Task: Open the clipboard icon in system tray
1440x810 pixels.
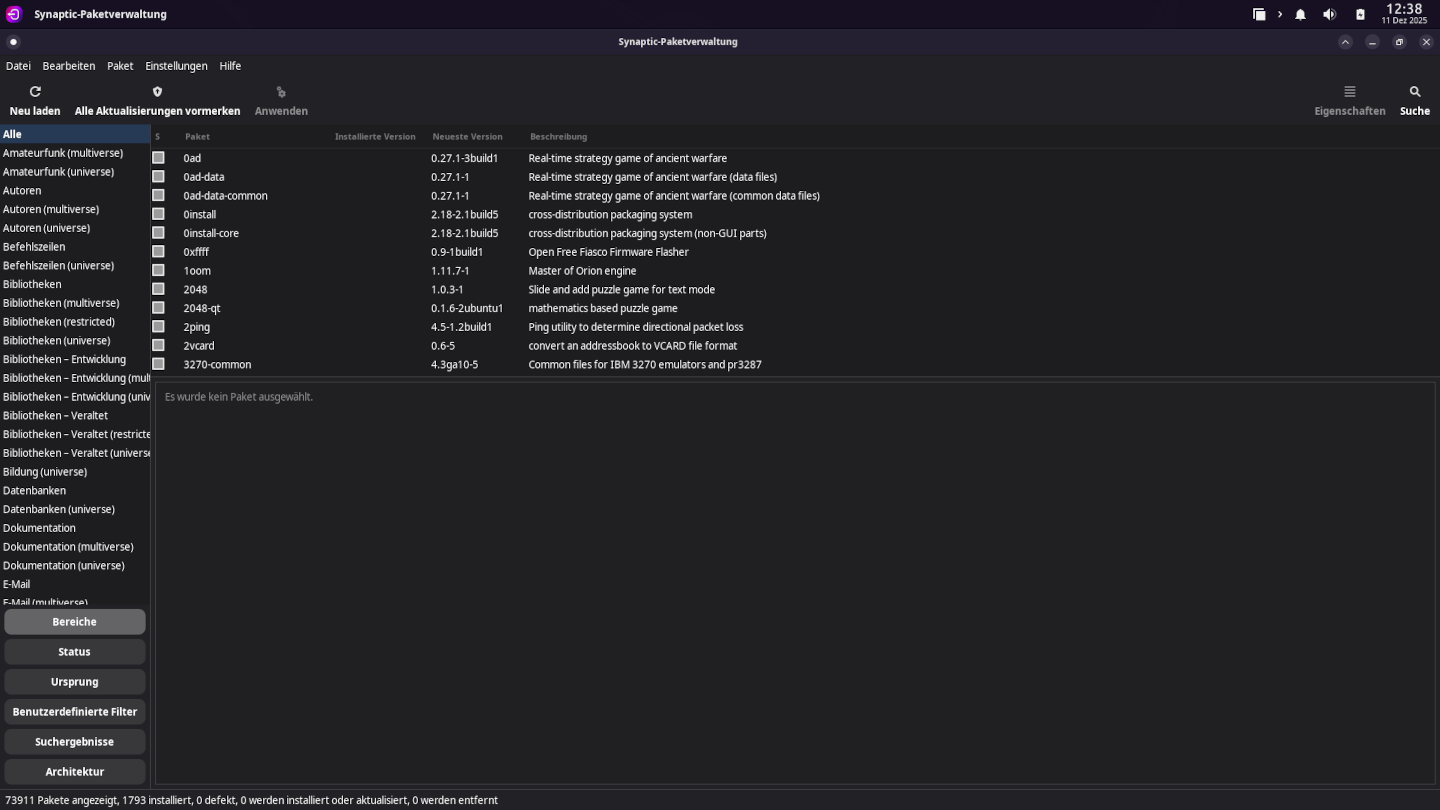Action: (1360, 15)
